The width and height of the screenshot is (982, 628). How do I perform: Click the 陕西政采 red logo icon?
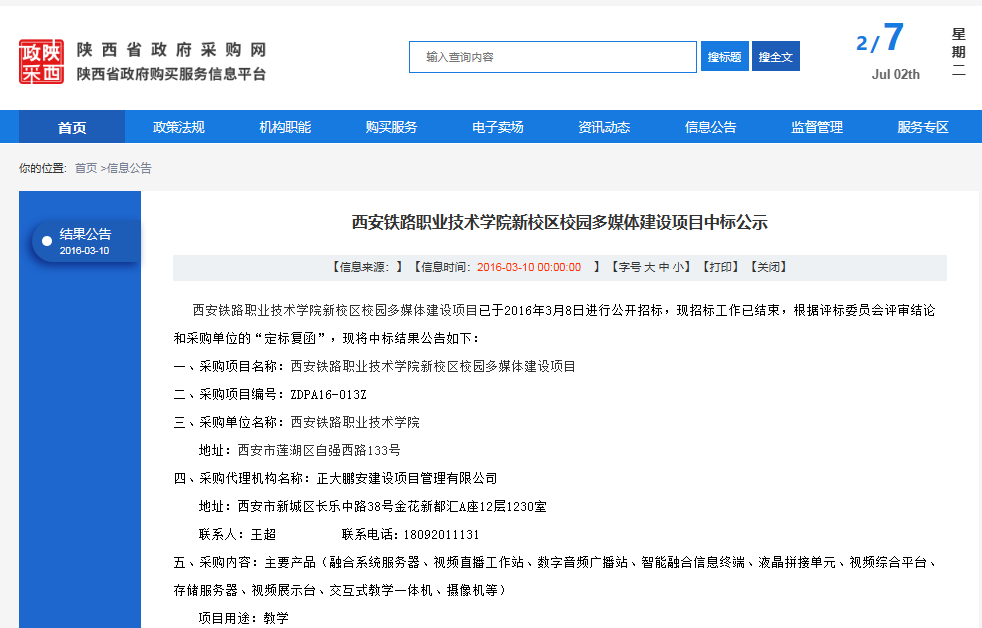pyautogui.click(x=41, y=61)
